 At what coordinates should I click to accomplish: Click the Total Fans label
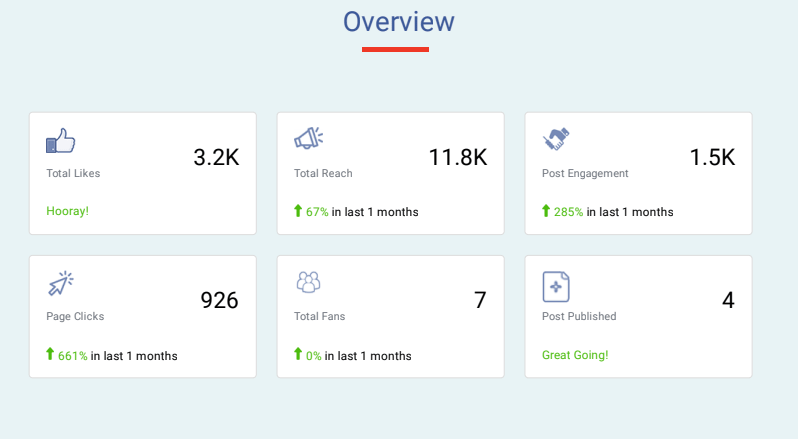(x=320, y=316)
